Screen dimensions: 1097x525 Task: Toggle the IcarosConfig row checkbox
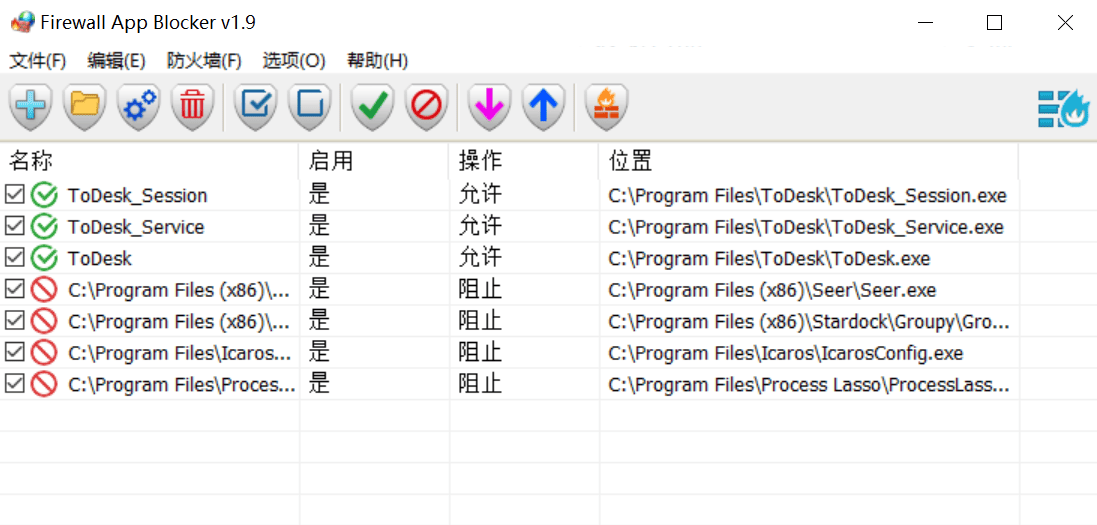point(15,351)
